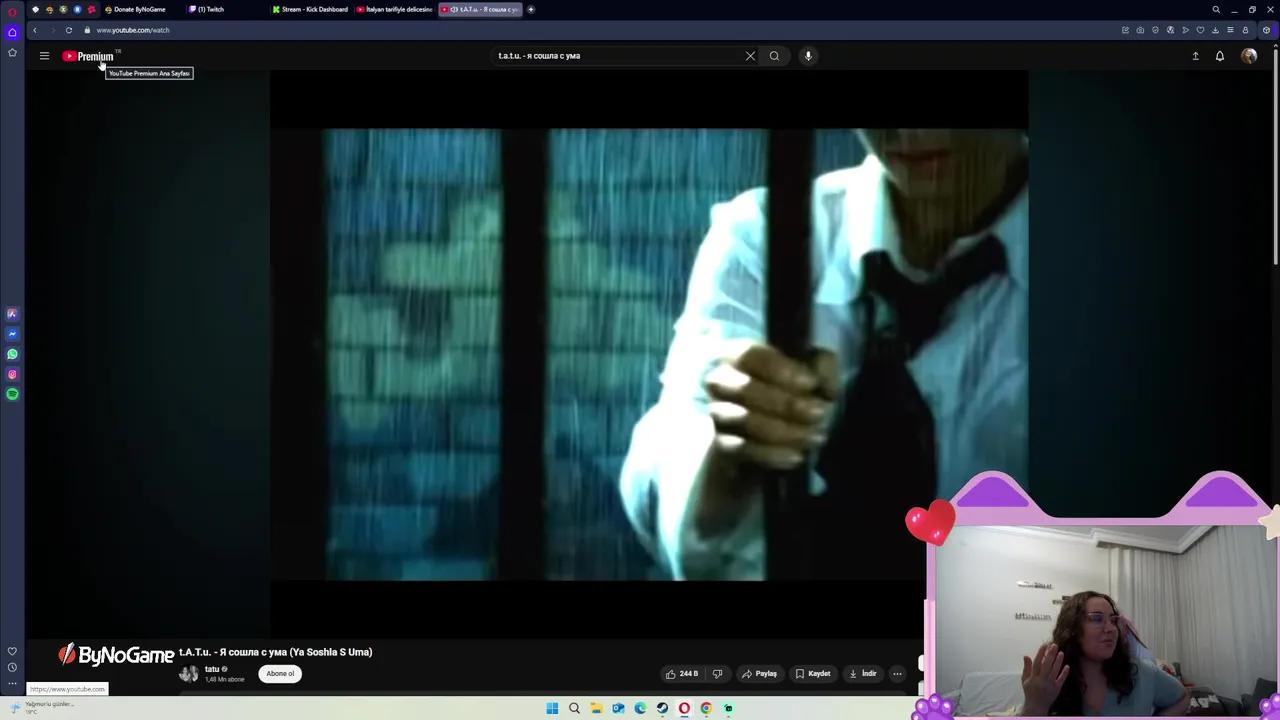The image size is (1280, 720).
Task: Click the İndir download button
Action: [863, 674]
